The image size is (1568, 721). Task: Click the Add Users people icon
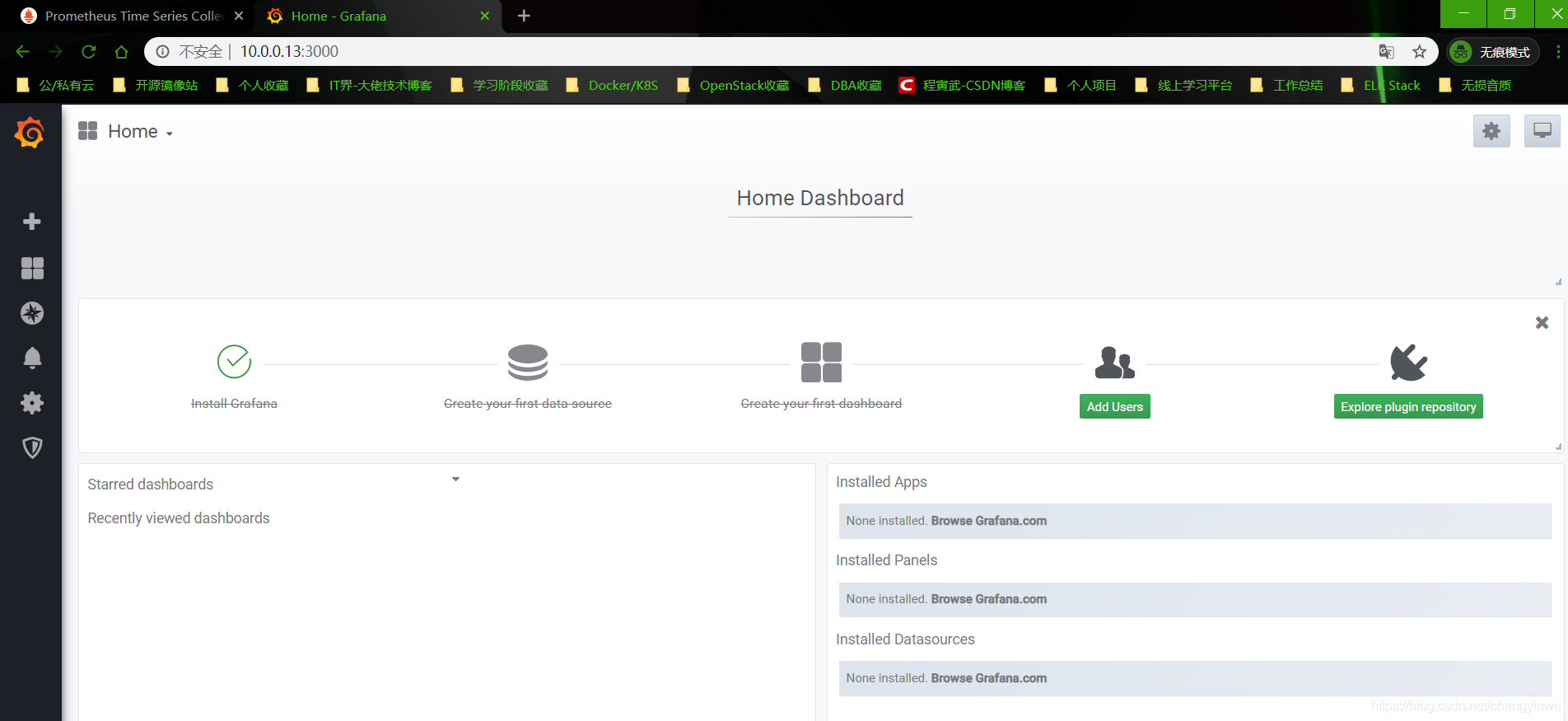tap(1115, 363)
